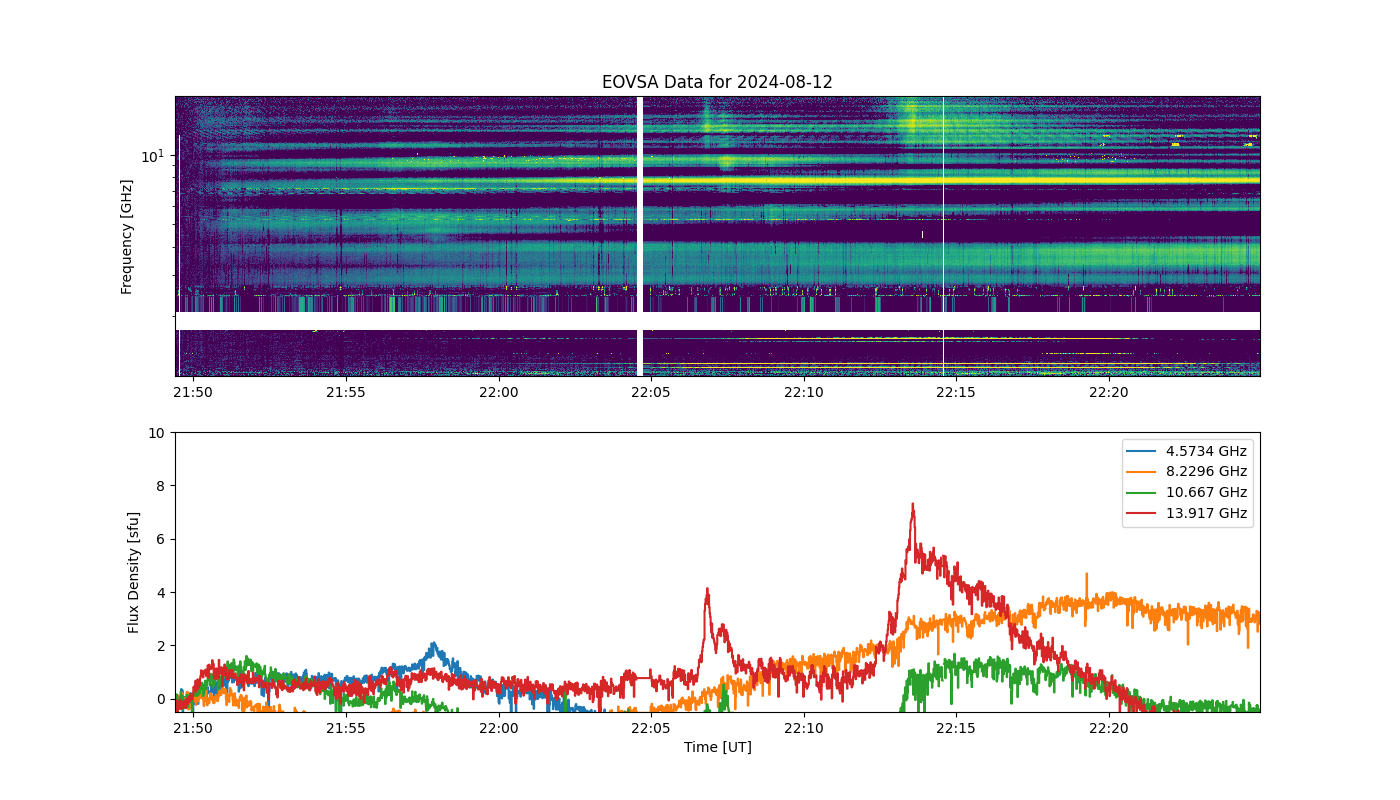
Task: Click the y-axis tick label 10 on flux plot
Action: (x=156, y=433)
